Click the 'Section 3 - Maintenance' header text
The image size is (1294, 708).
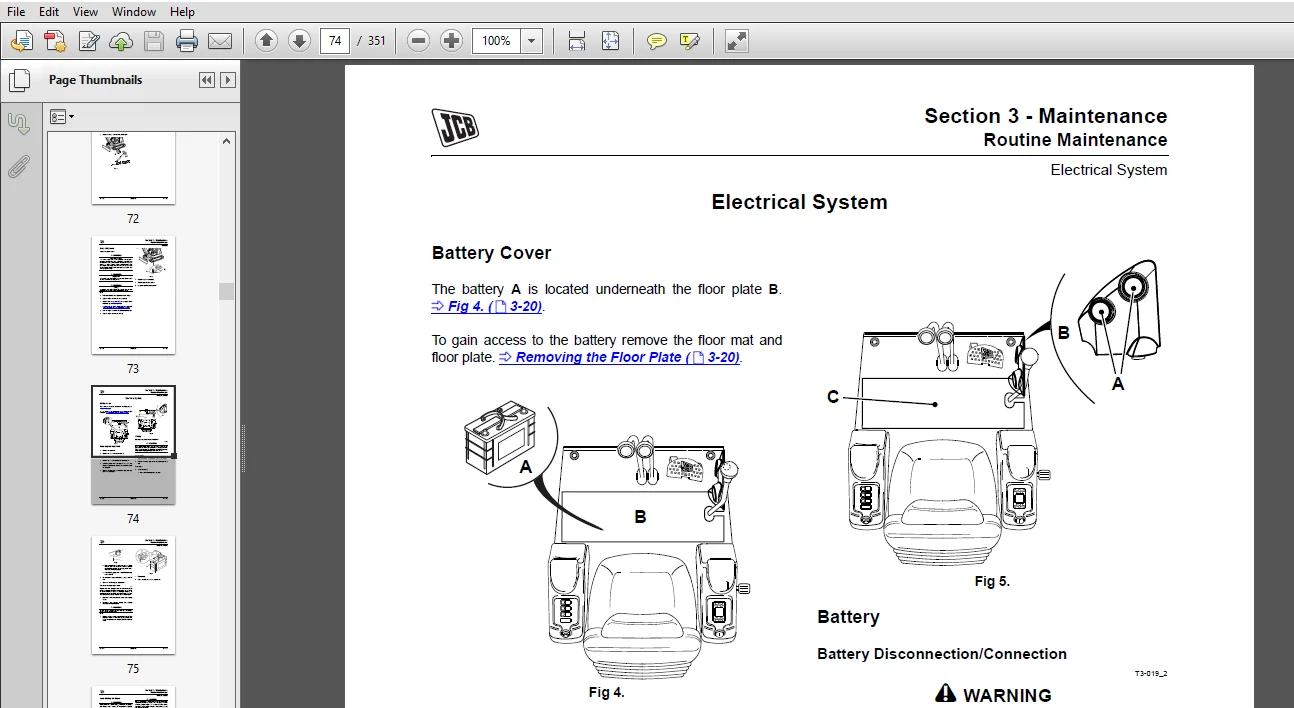tap(1046, 116)
